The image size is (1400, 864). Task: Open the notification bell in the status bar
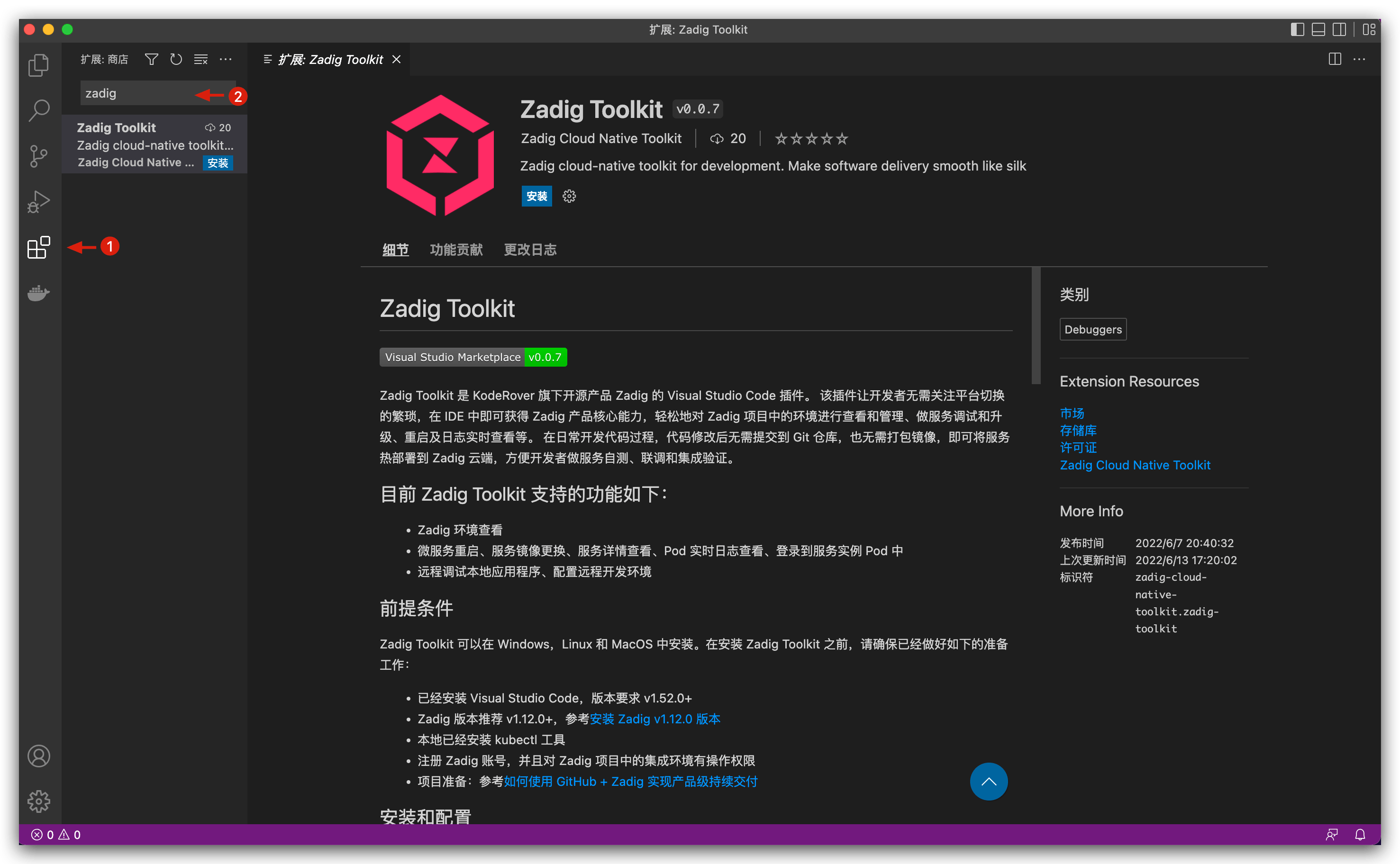tap(1361, 834)
